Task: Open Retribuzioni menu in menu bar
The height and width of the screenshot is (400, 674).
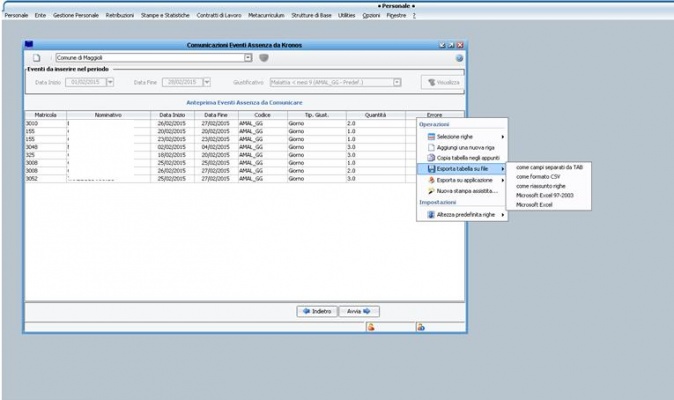Action: (x=119, y=16)
